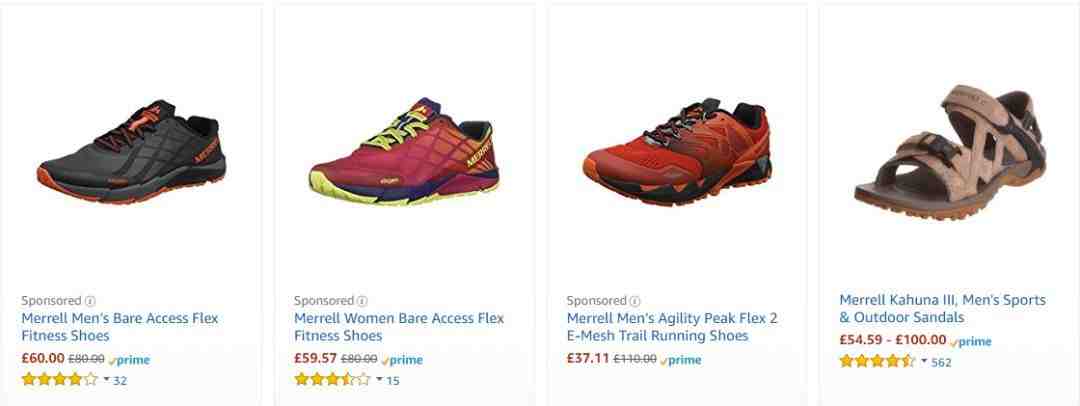
Task: Click the pink women's Merrell shoe image
Action: 404,151
